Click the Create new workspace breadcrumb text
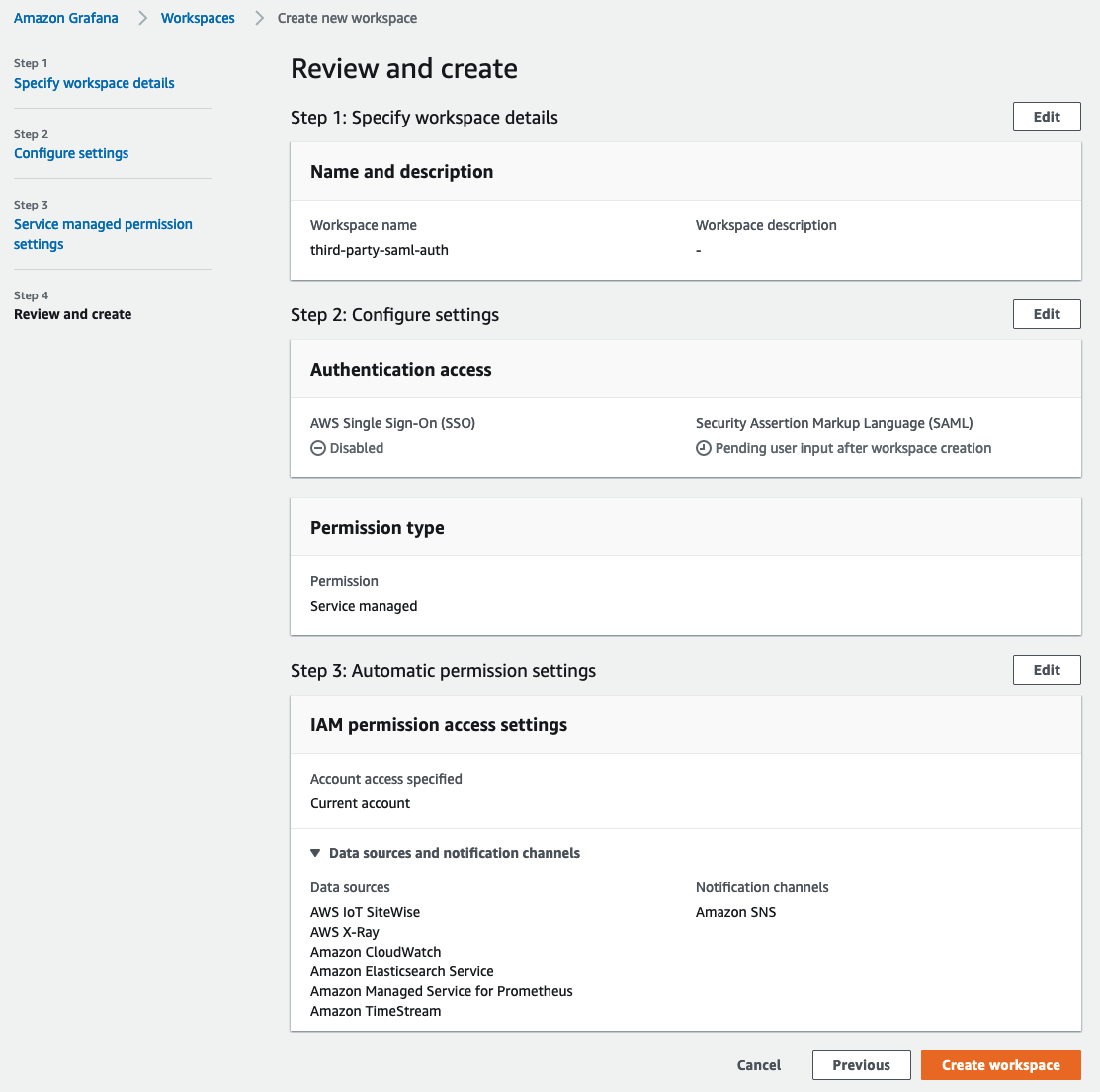 click(x=347, y=18)
